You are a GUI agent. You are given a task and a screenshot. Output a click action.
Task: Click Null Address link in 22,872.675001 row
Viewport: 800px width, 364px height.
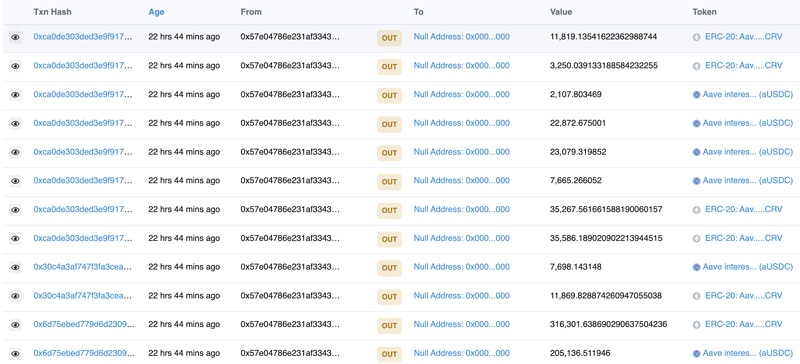pos(462,123)
